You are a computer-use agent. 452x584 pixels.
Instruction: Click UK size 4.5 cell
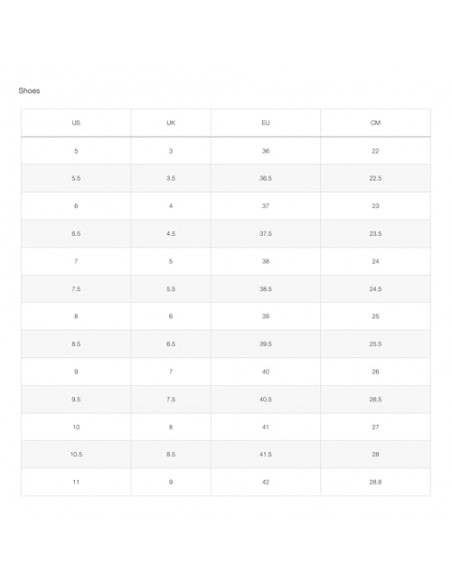[171, 234]
